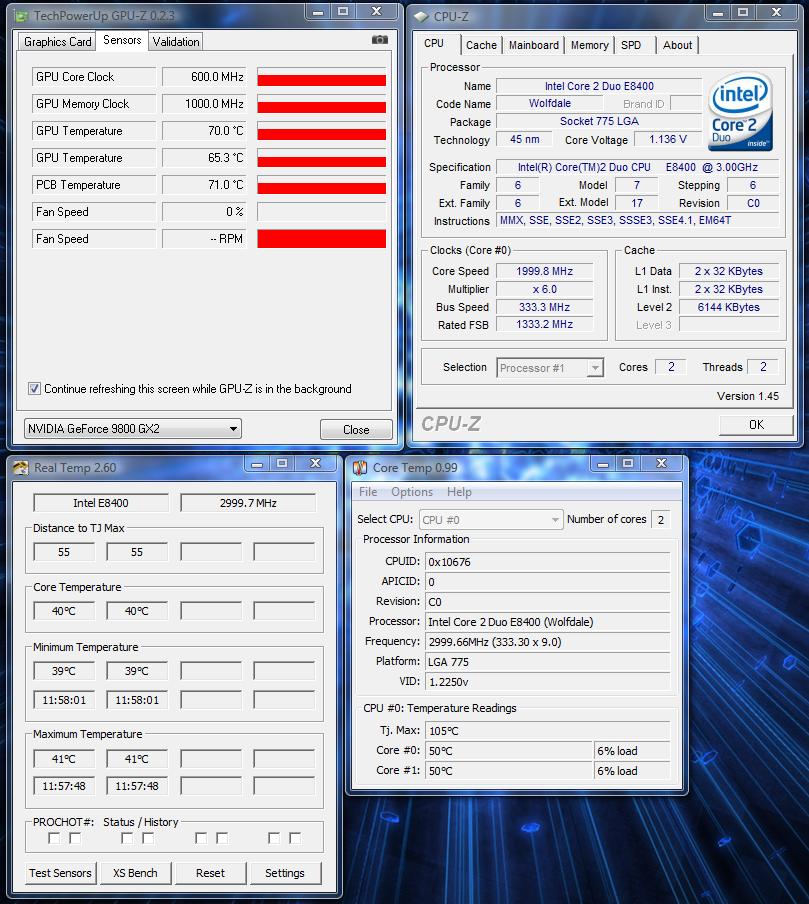Screen dimensions: 809x904
Task: Open the CPU-Z SPD tab
Action: [x=631, y=45]
